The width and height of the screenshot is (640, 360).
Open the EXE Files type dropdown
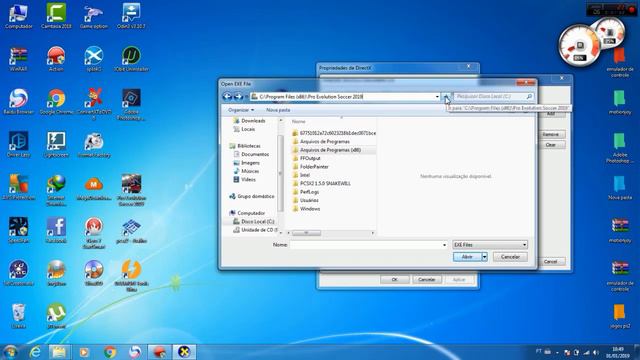(x=490, y=245)
